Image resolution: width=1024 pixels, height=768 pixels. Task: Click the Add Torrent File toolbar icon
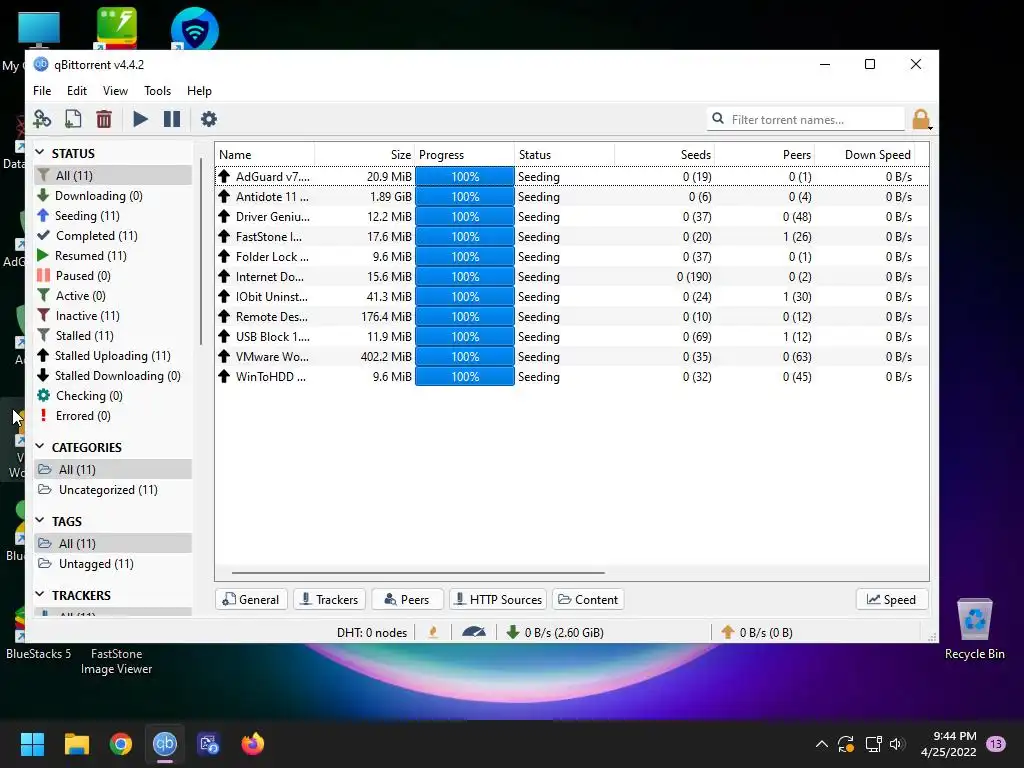click(73, 119)
